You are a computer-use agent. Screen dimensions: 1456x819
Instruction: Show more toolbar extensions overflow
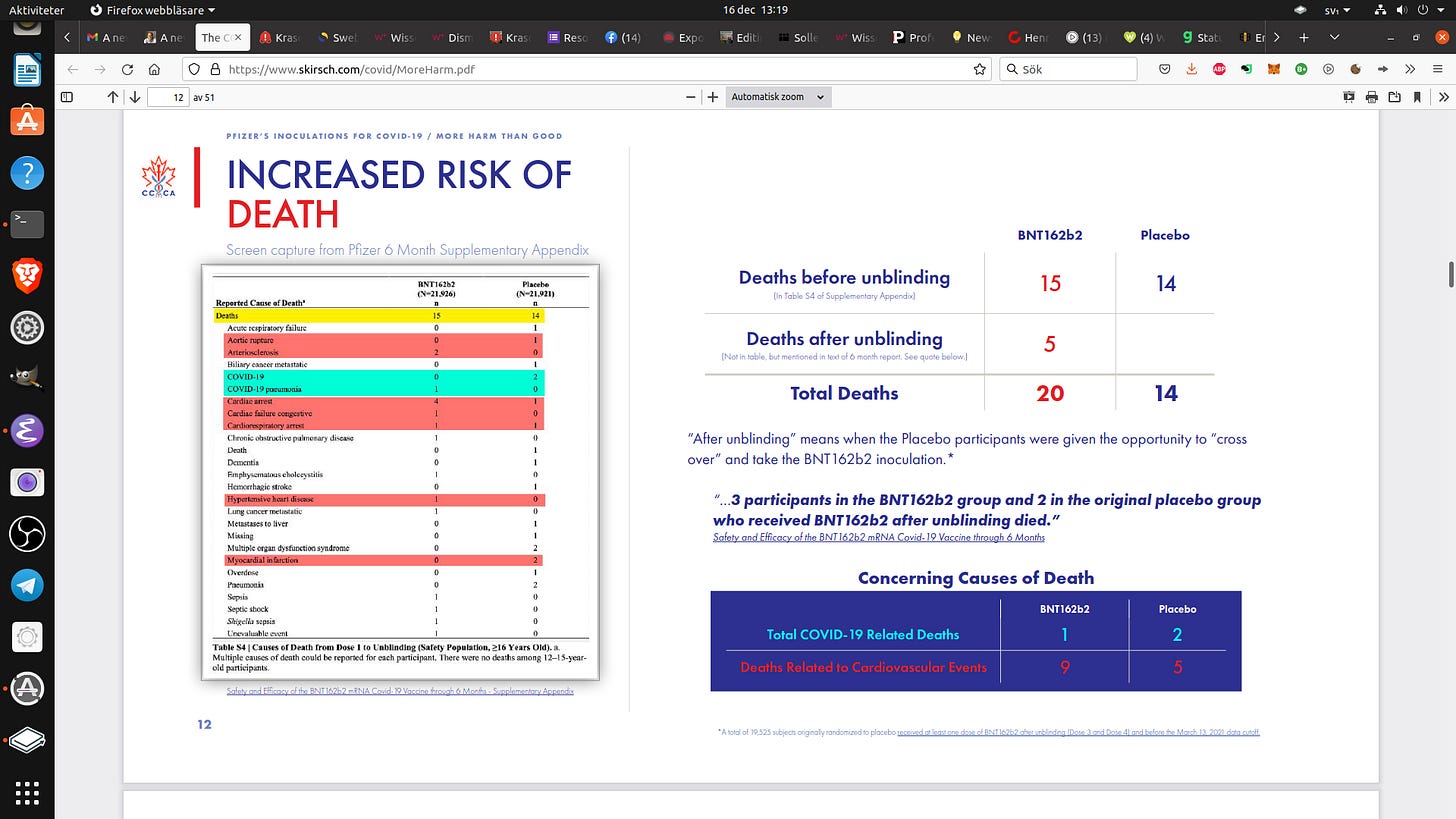point(1409,69)
